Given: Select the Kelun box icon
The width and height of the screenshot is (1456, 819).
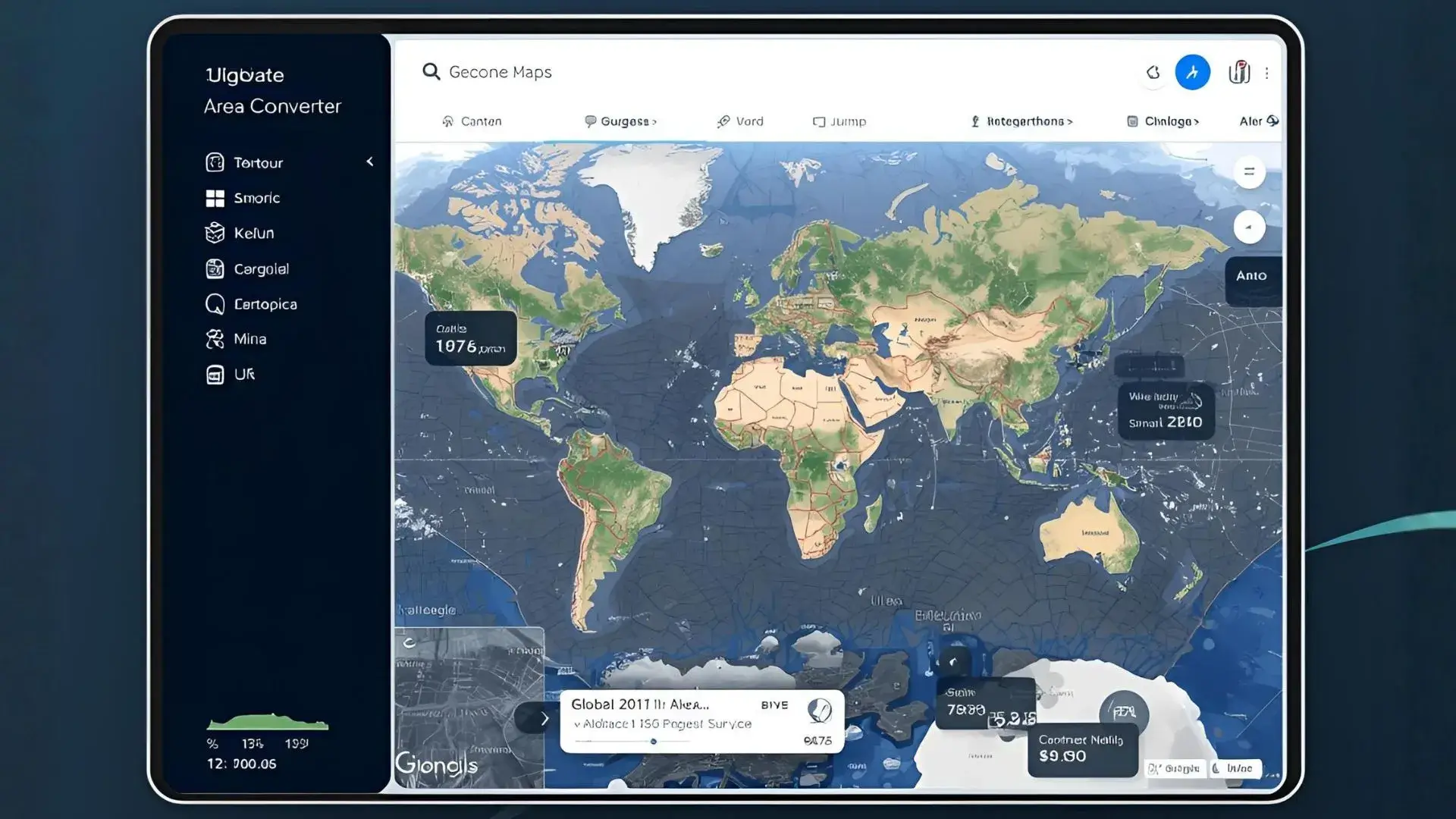Looking at the screenshot, I should [215, 233].
